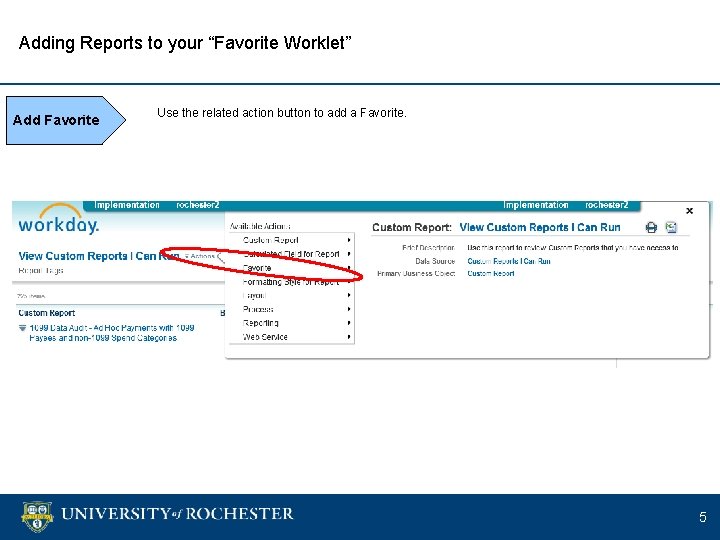Click View Custom Reports I Can Run popup title
The height and width of the screenshot is (540, 720).
(540, 227)
